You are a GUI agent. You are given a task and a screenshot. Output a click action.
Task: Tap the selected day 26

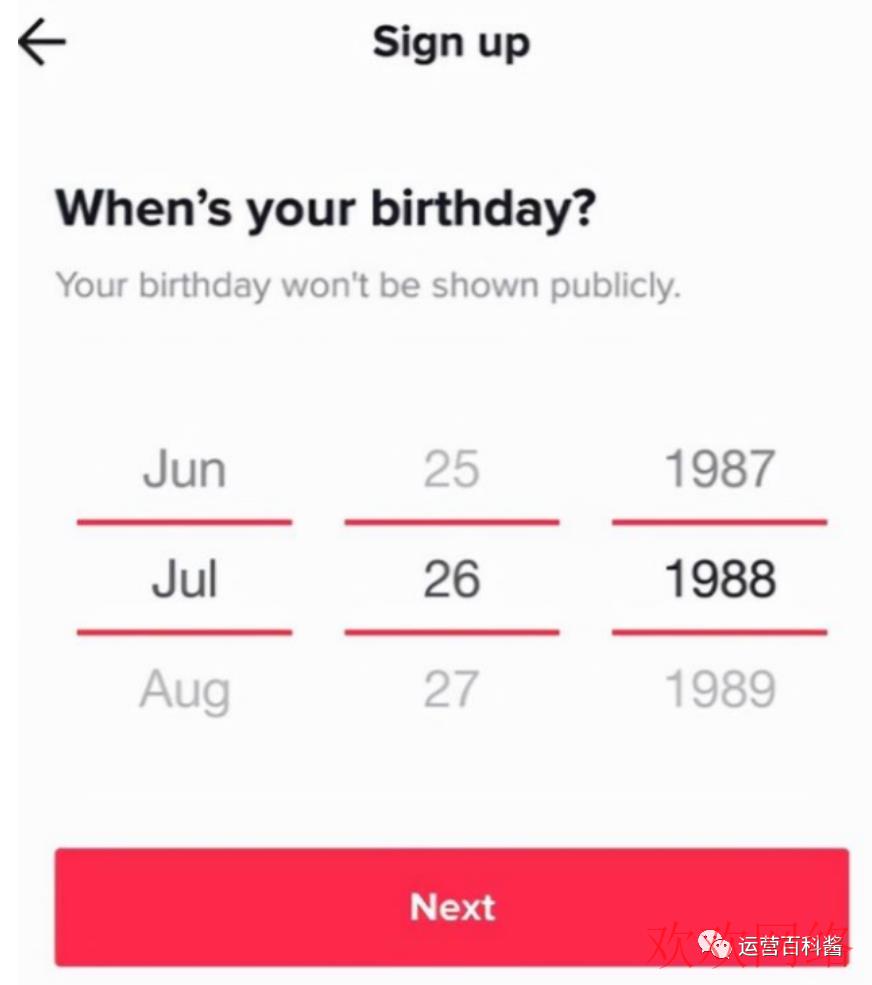pos(452,579)
